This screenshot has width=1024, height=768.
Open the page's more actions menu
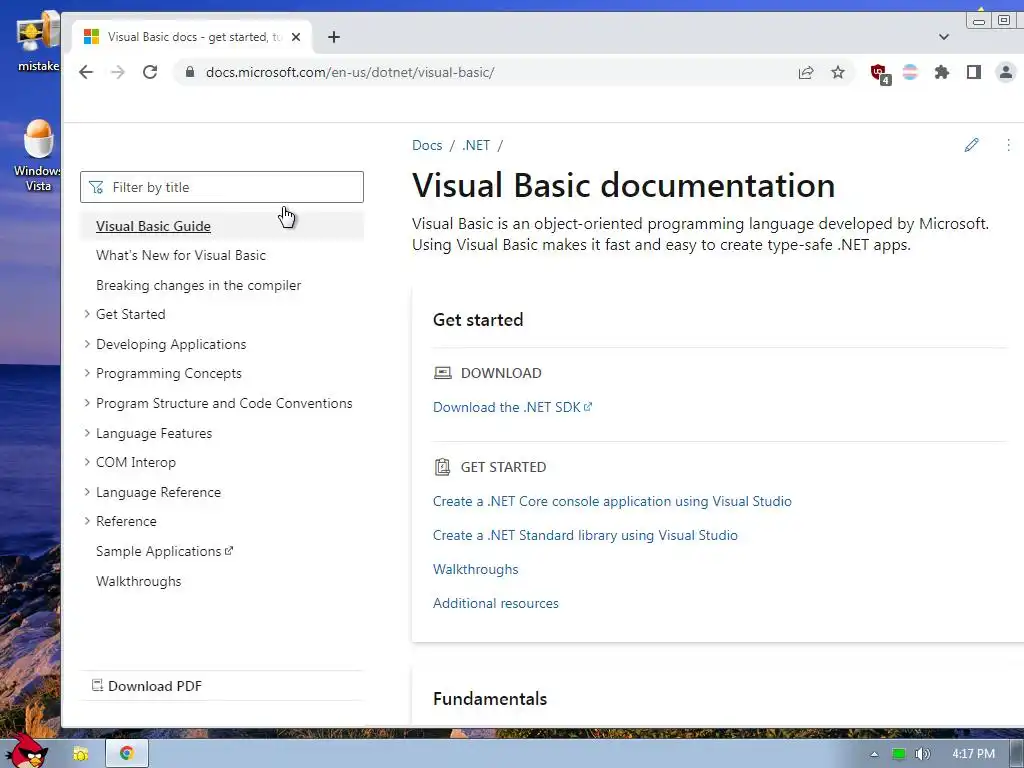click(x=1008, y=145)
